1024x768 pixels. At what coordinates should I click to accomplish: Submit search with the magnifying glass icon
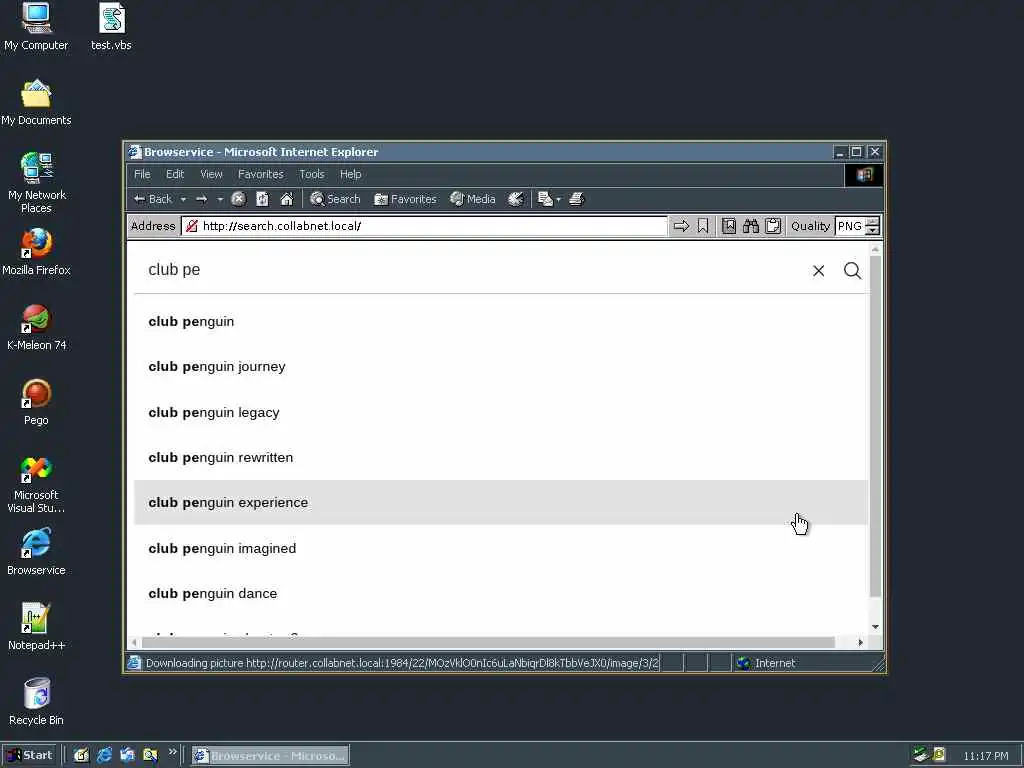[x=852, y=270]
